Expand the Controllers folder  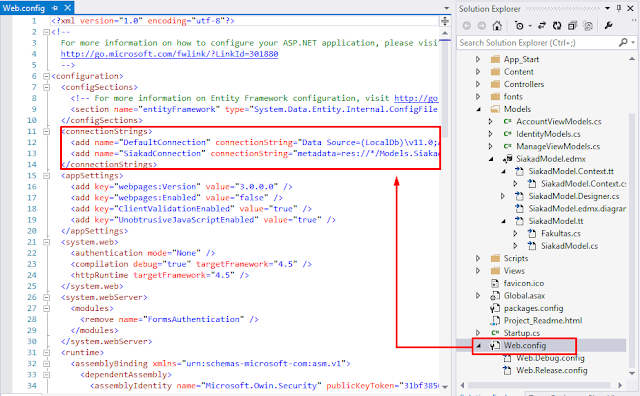(478, 84)
